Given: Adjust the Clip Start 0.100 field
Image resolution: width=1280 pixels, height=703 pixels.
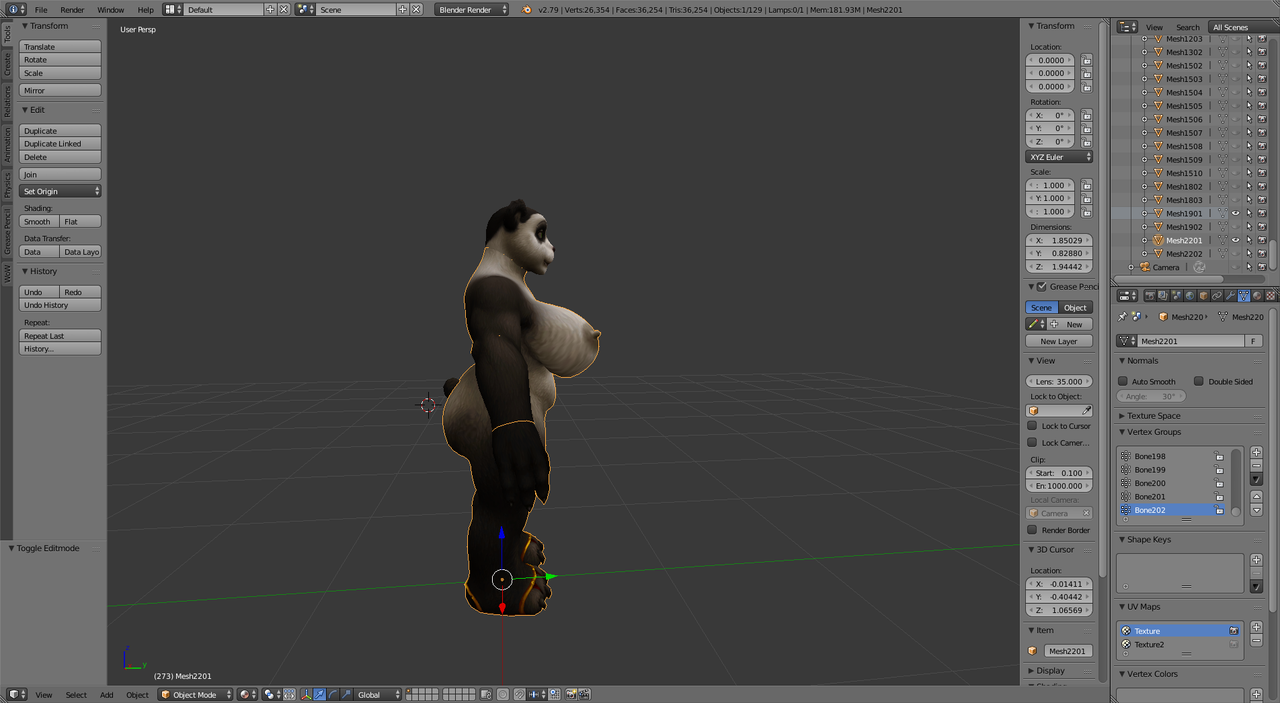Looking at the screenshot, I should click(1059, 472).
